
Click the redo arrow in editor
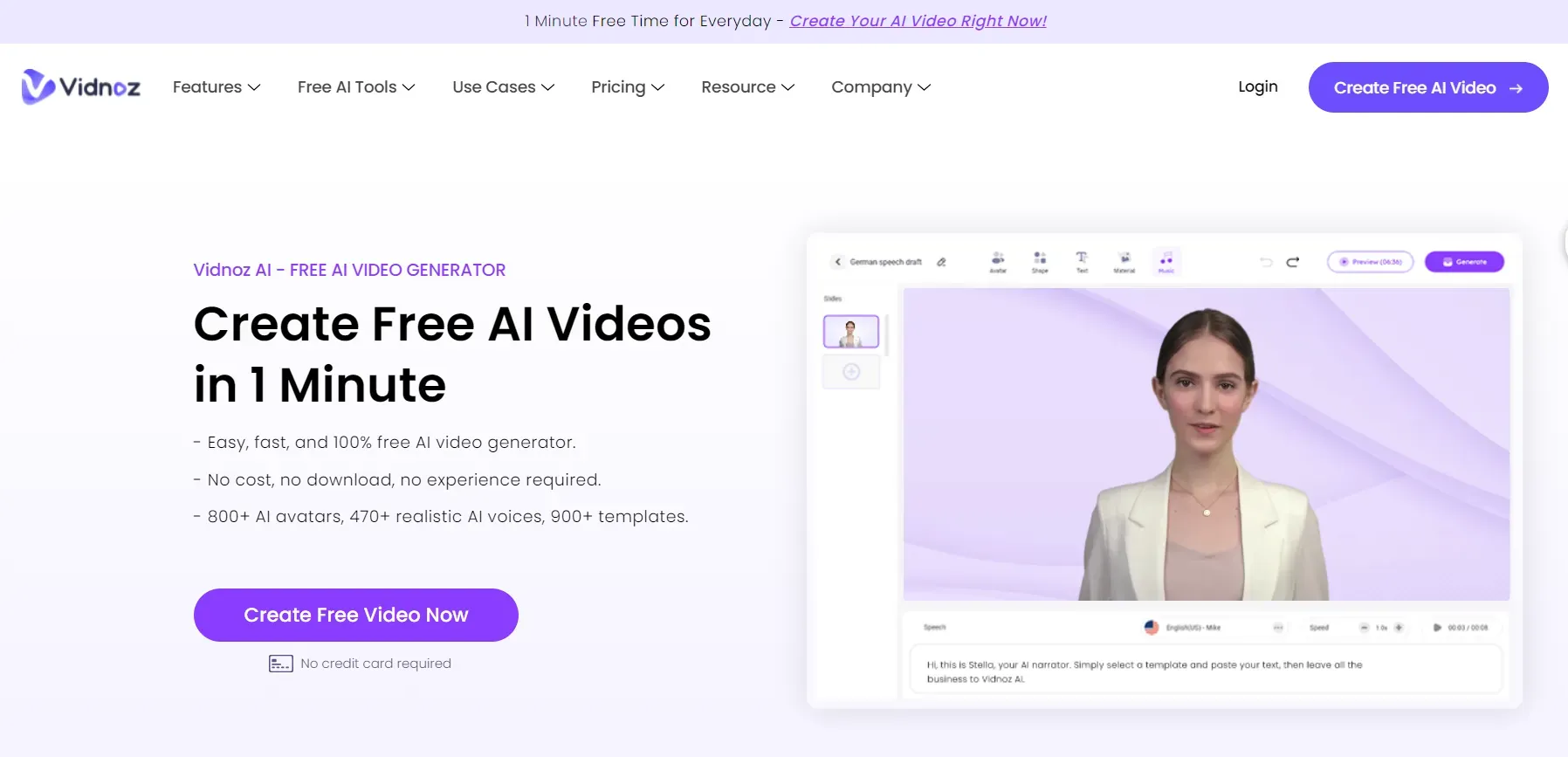click(1293, 262)
